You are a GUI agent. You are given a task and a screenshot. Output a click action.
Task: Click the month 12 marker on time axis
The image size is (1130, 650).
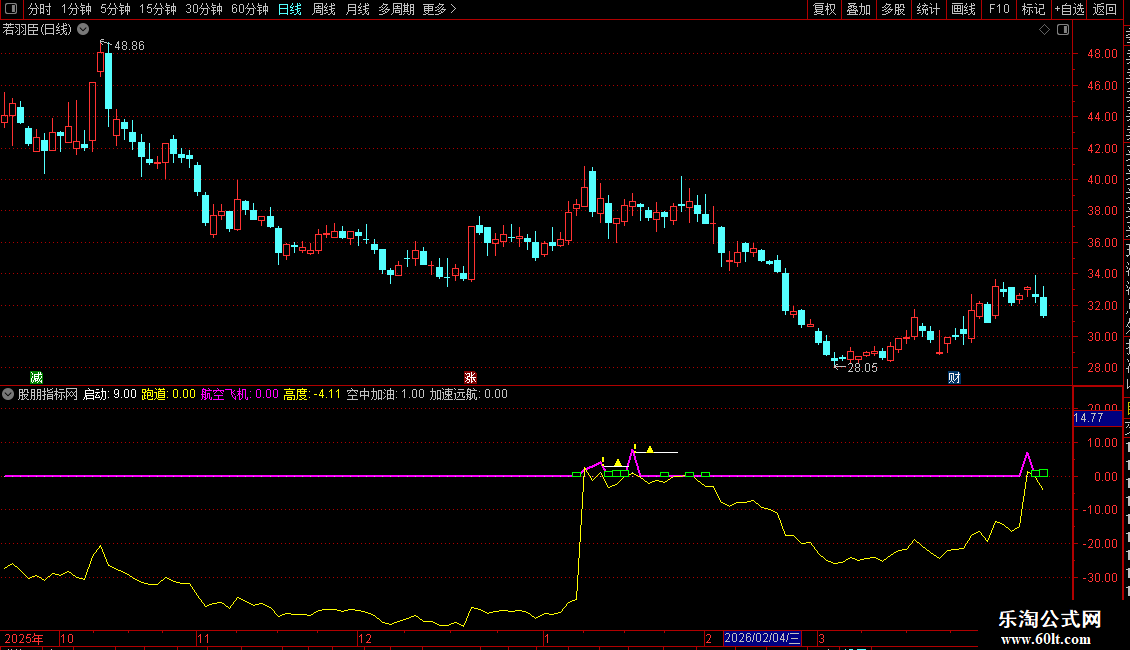(x=365, y=638)
